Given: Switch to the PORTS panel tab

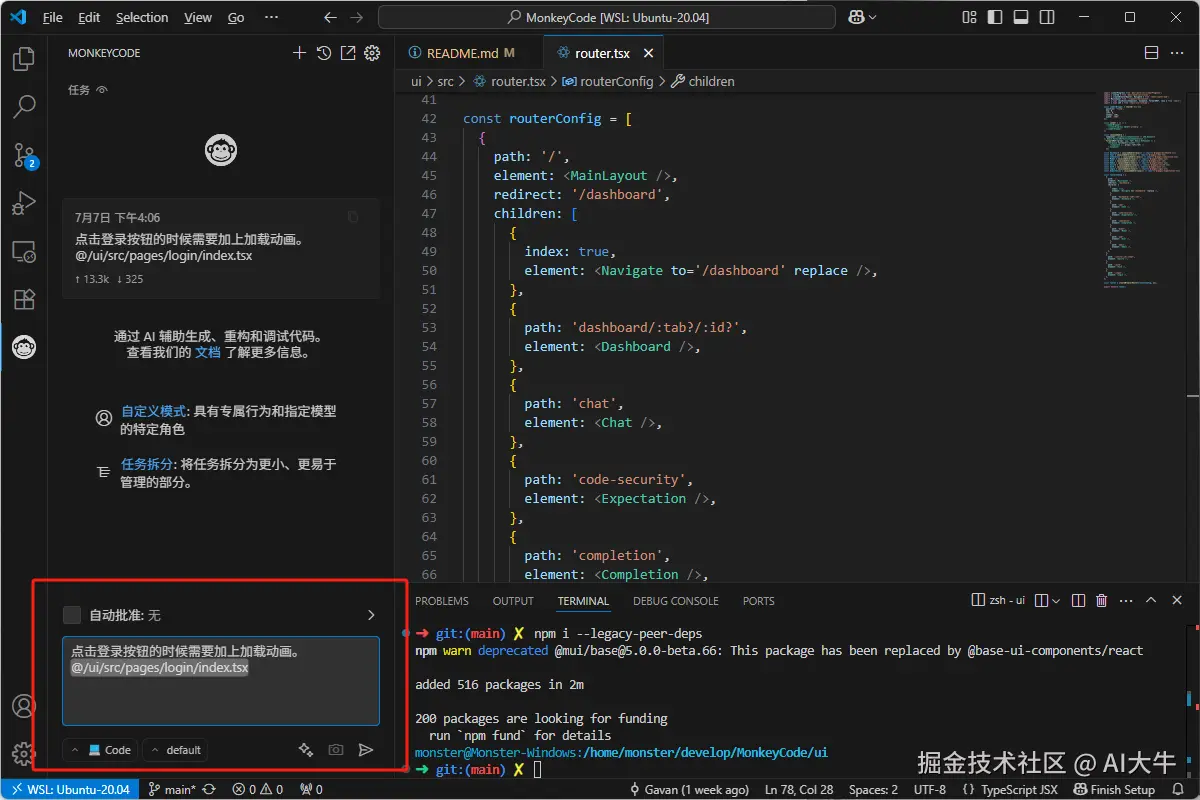Looking at the screenshot, I should click(759, 601).
